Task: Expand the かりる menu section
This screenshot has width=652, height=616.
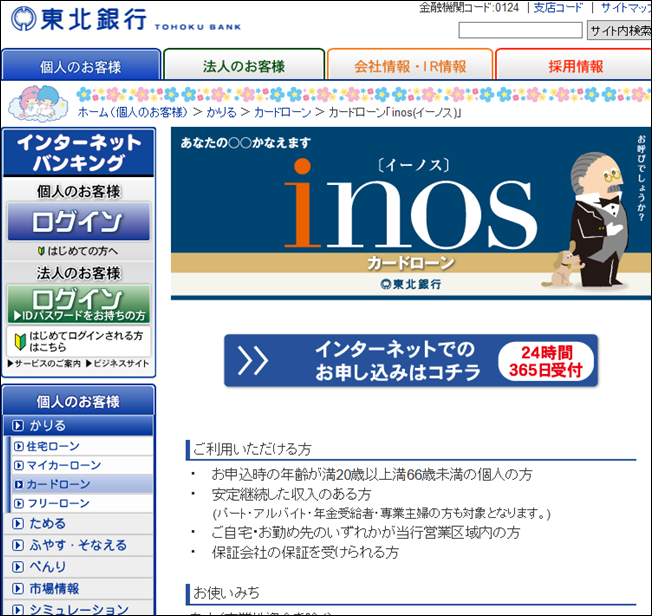Action: 79,426
